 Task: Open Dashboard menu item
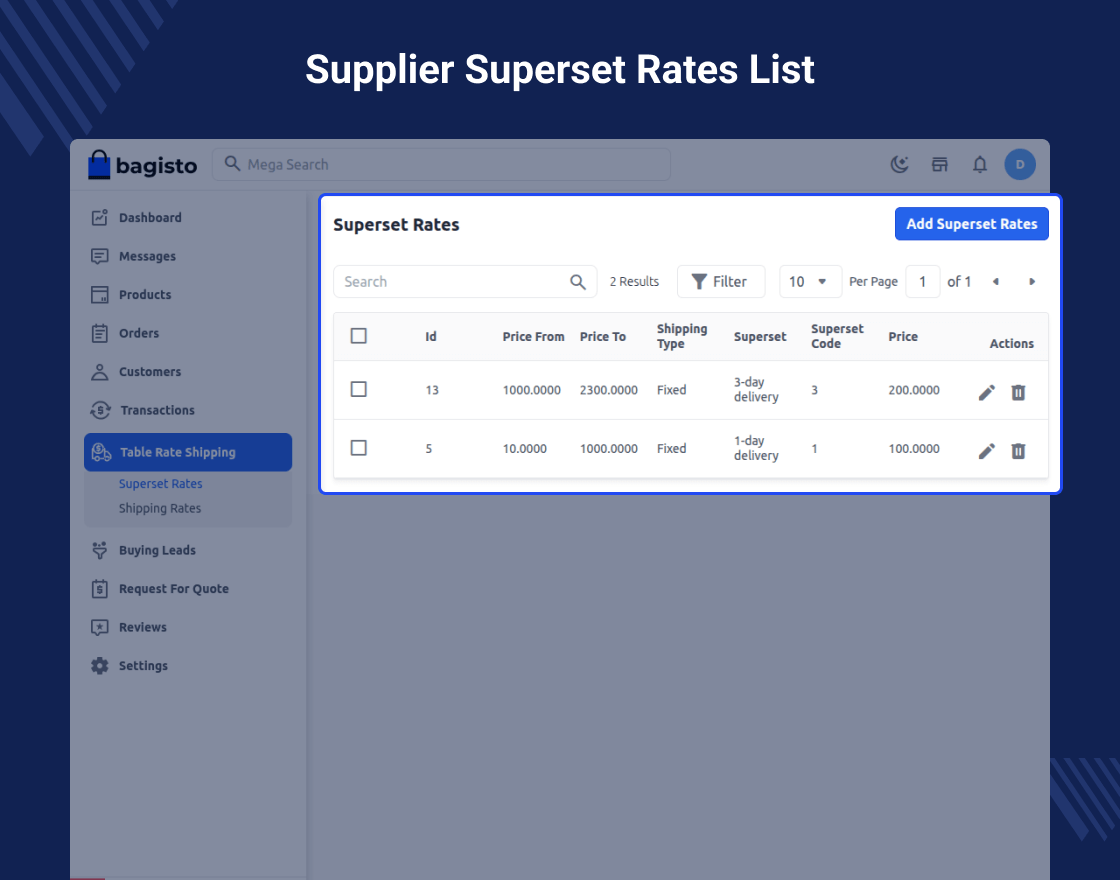click(x=150, y=217)
